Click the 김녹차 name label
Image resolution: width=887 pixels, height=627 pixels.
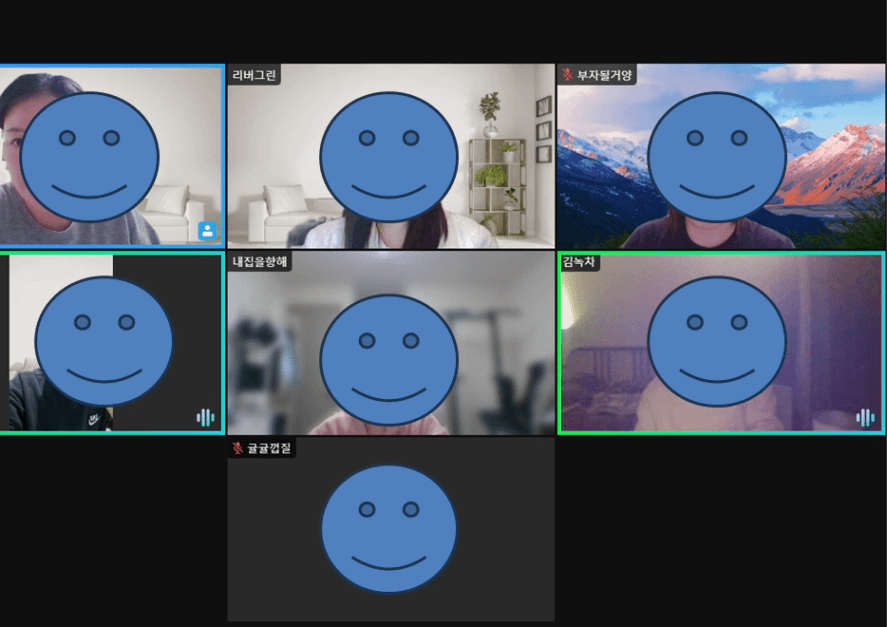580,262
